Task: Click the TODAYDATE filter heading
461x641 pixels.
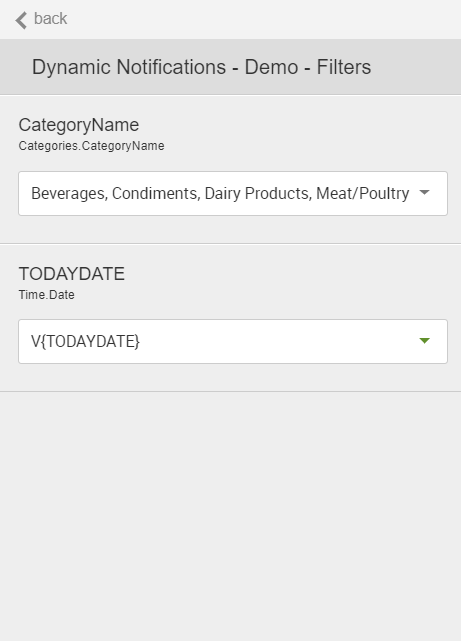Action: (x=72, y=274)
